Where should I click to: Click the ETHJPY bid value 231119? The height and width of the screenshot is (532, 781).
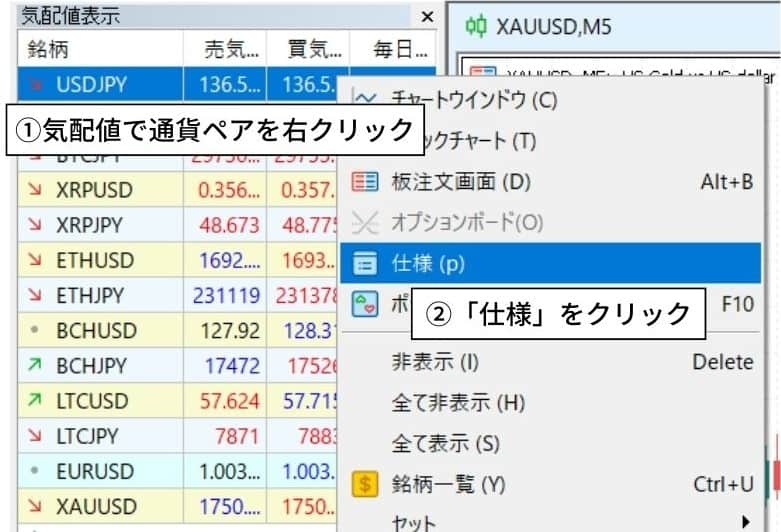coord(227,295)
